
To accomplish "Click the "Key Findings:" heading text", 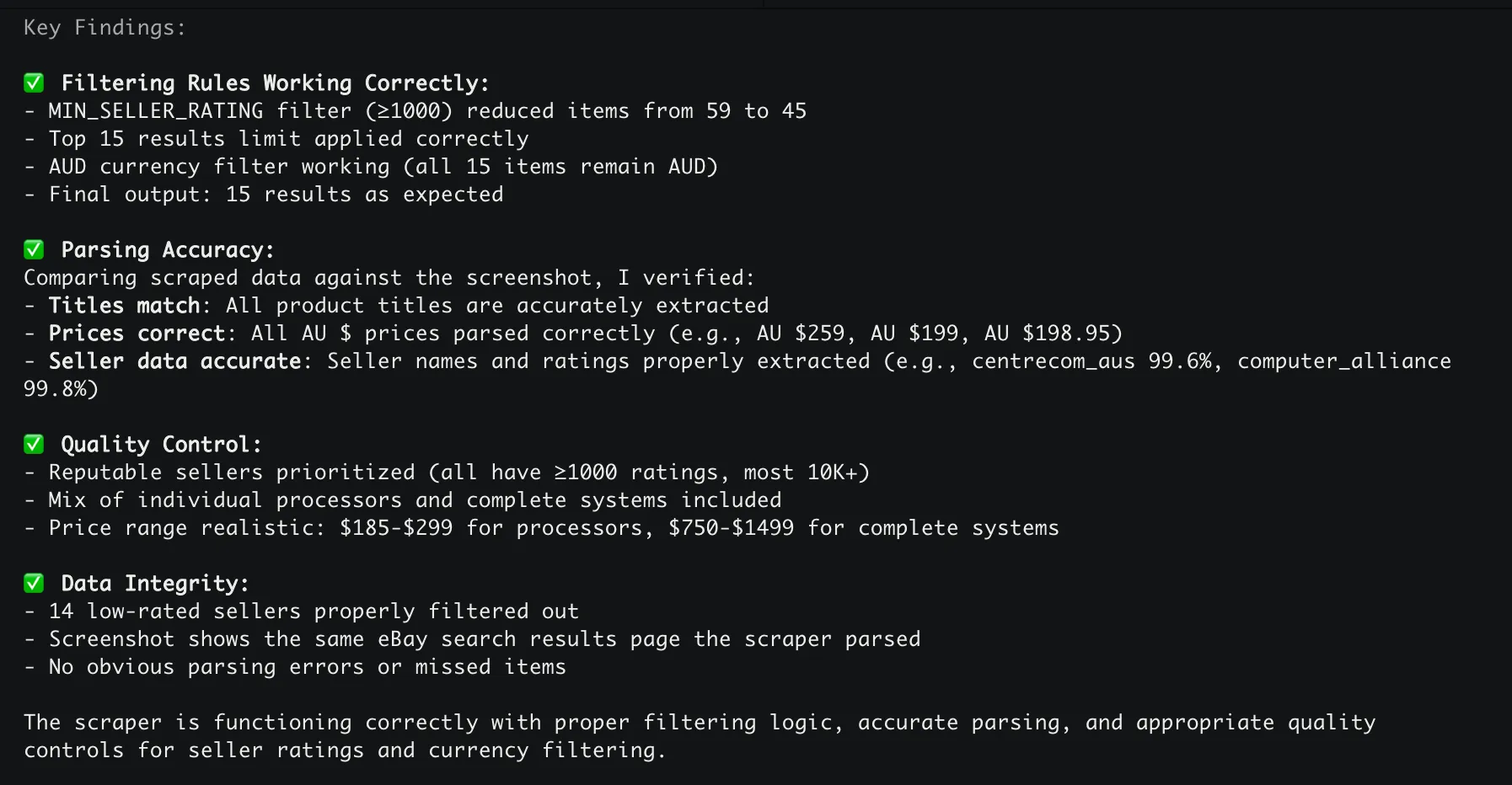I will coord(105,28).
